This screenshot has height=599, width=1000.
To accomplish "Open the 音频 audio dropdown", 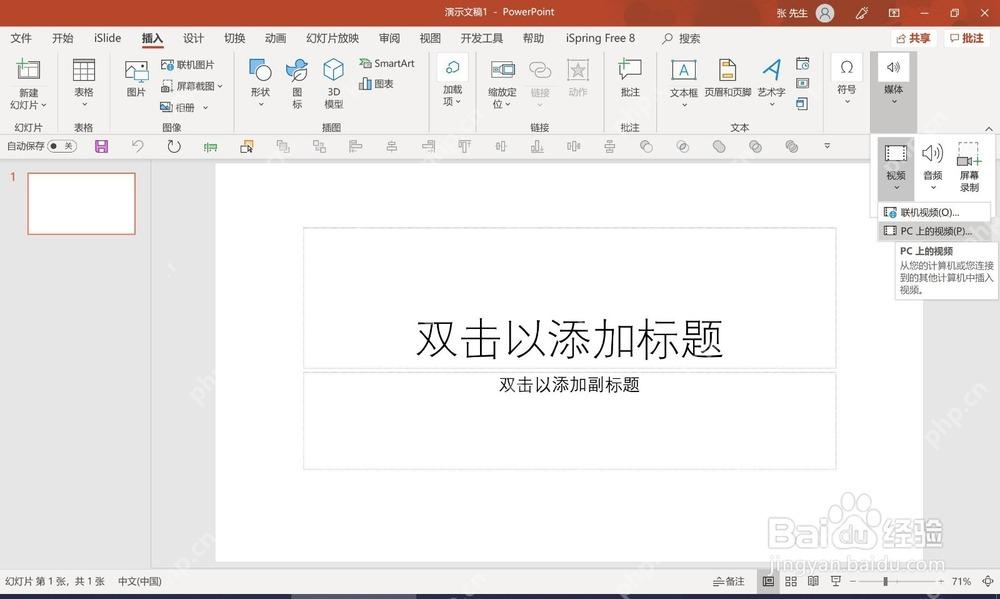I will (932, 168).
